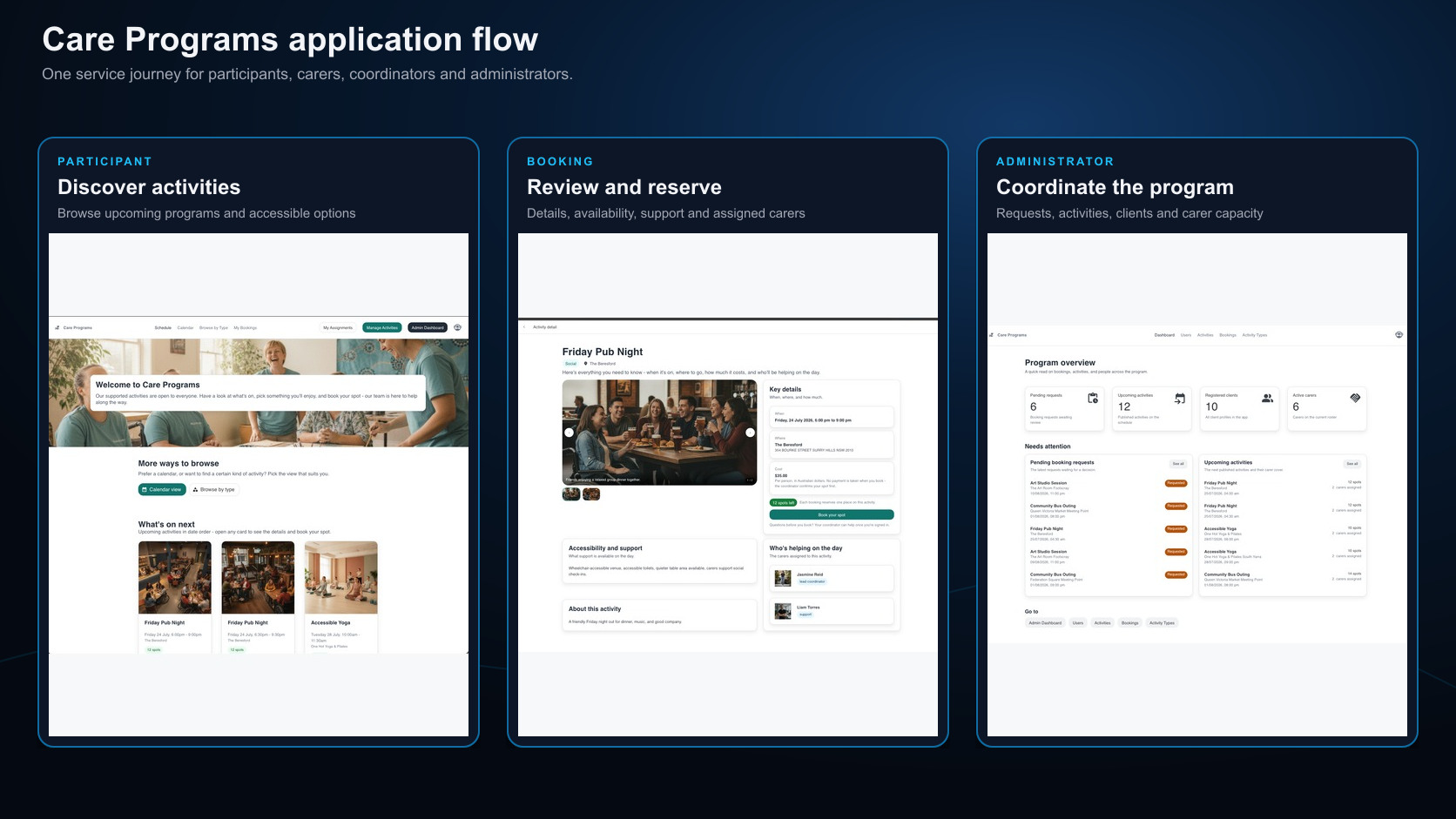This screenshot has width=1456, height=819.
Task: Open upcoming Accessible Yoga at South Yarra row
Action: coord(1283,556)
